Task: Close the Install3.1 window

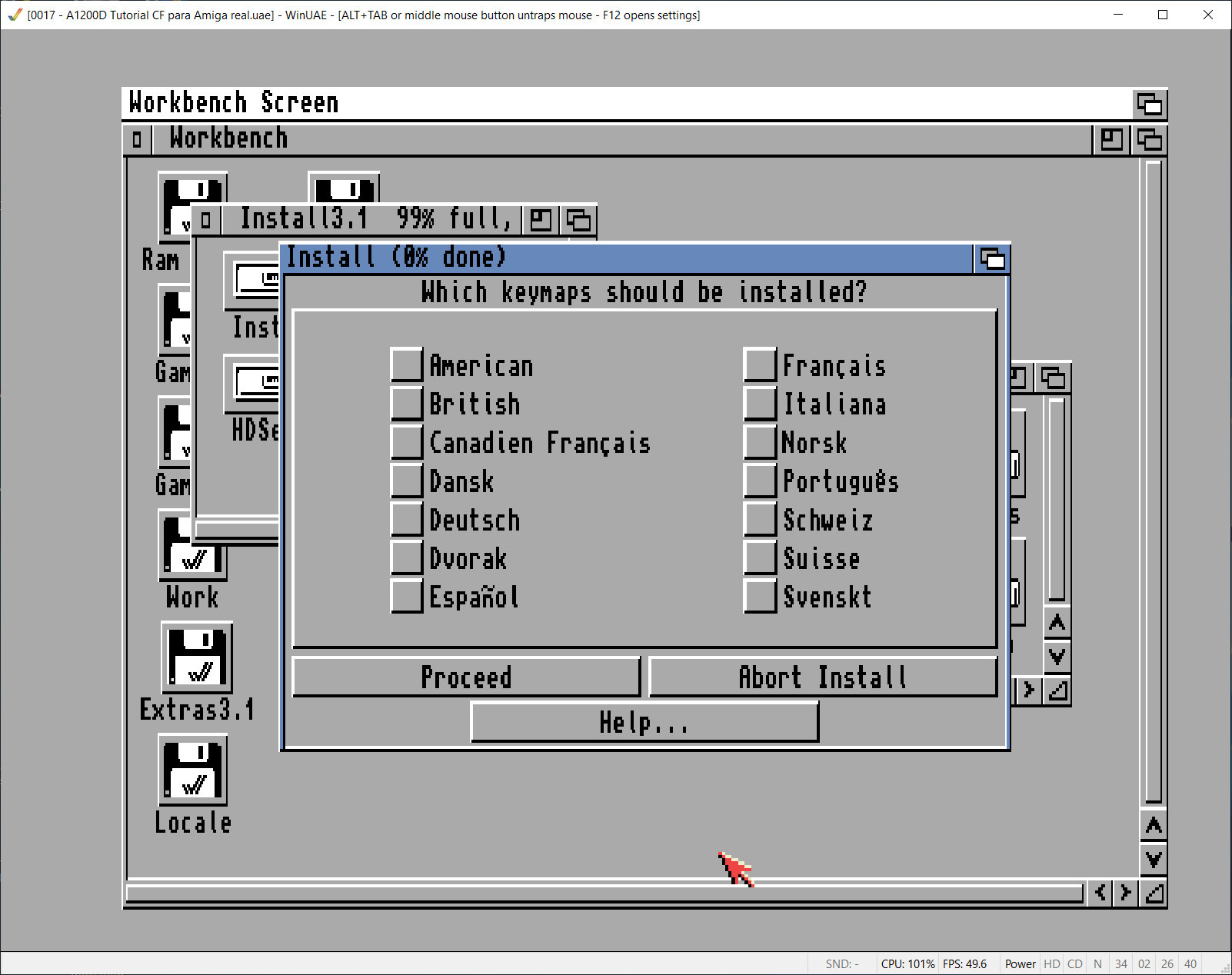Action: (x=205, y=220)
